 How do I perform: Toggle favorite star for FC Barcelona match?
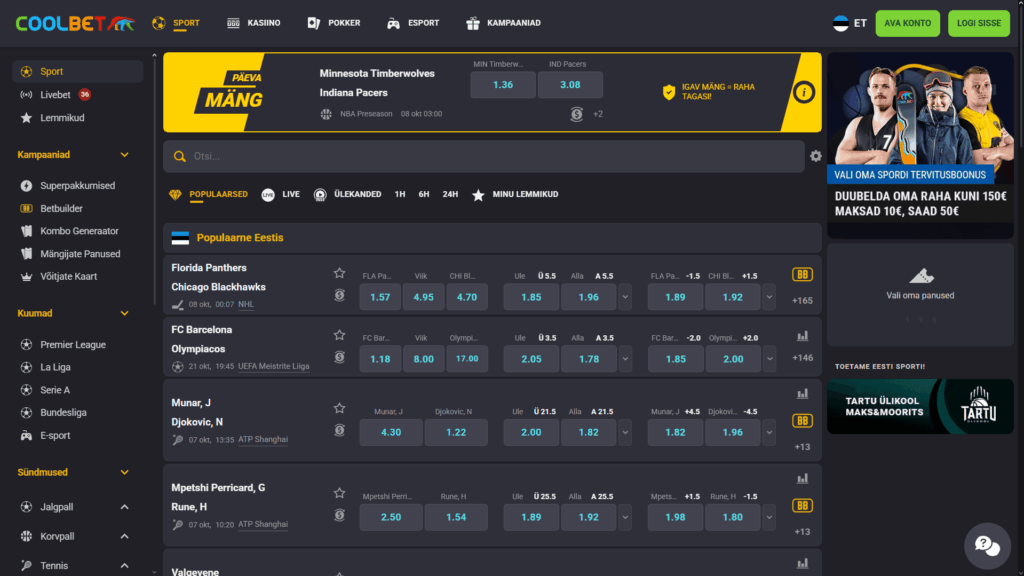[x=339, y=335]
